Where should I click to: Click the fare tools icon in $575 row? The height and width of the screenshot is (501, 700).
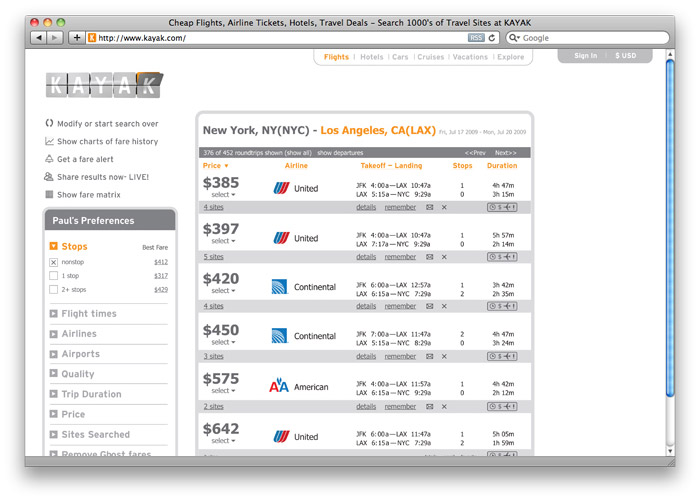[x=502, y=406]
